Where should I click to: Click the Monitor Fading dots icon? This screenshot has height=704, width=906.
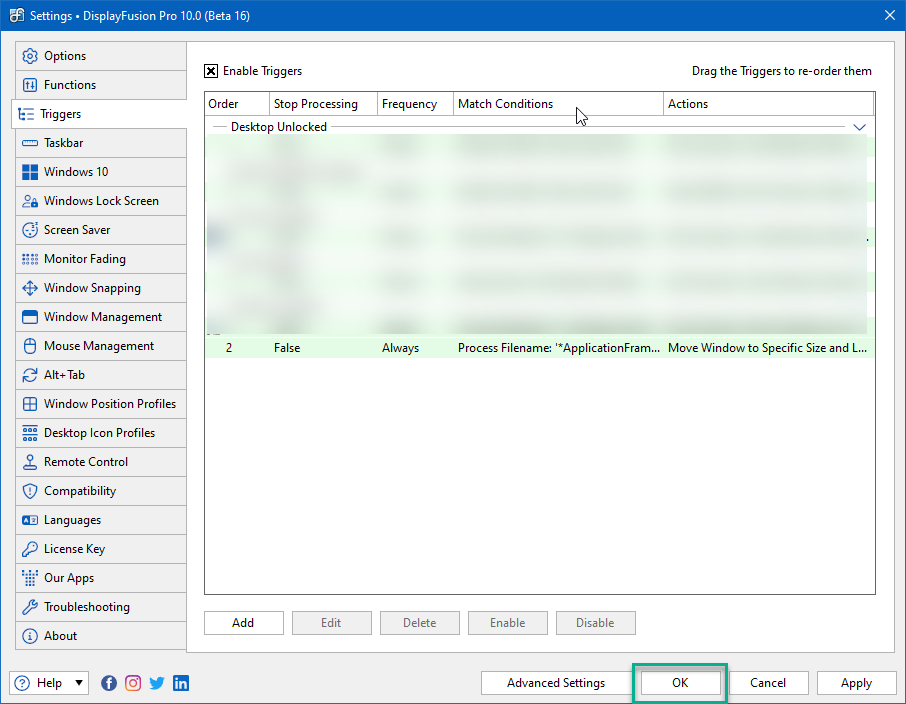[x=29, y=259]
